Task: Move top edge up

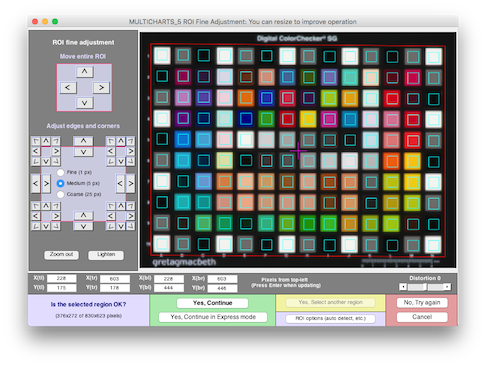Action: tap(83, 141)
